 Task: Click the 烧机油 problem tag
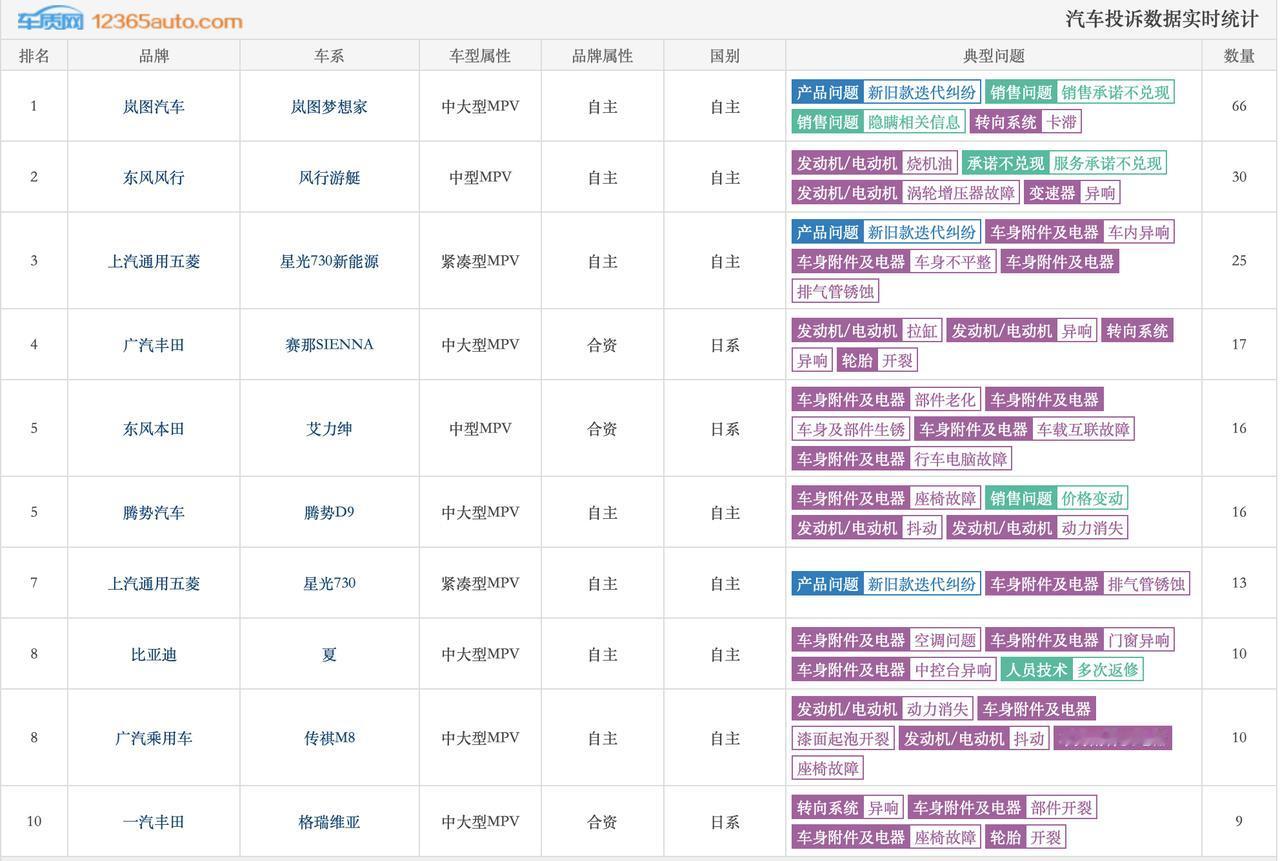pos(929,164)
